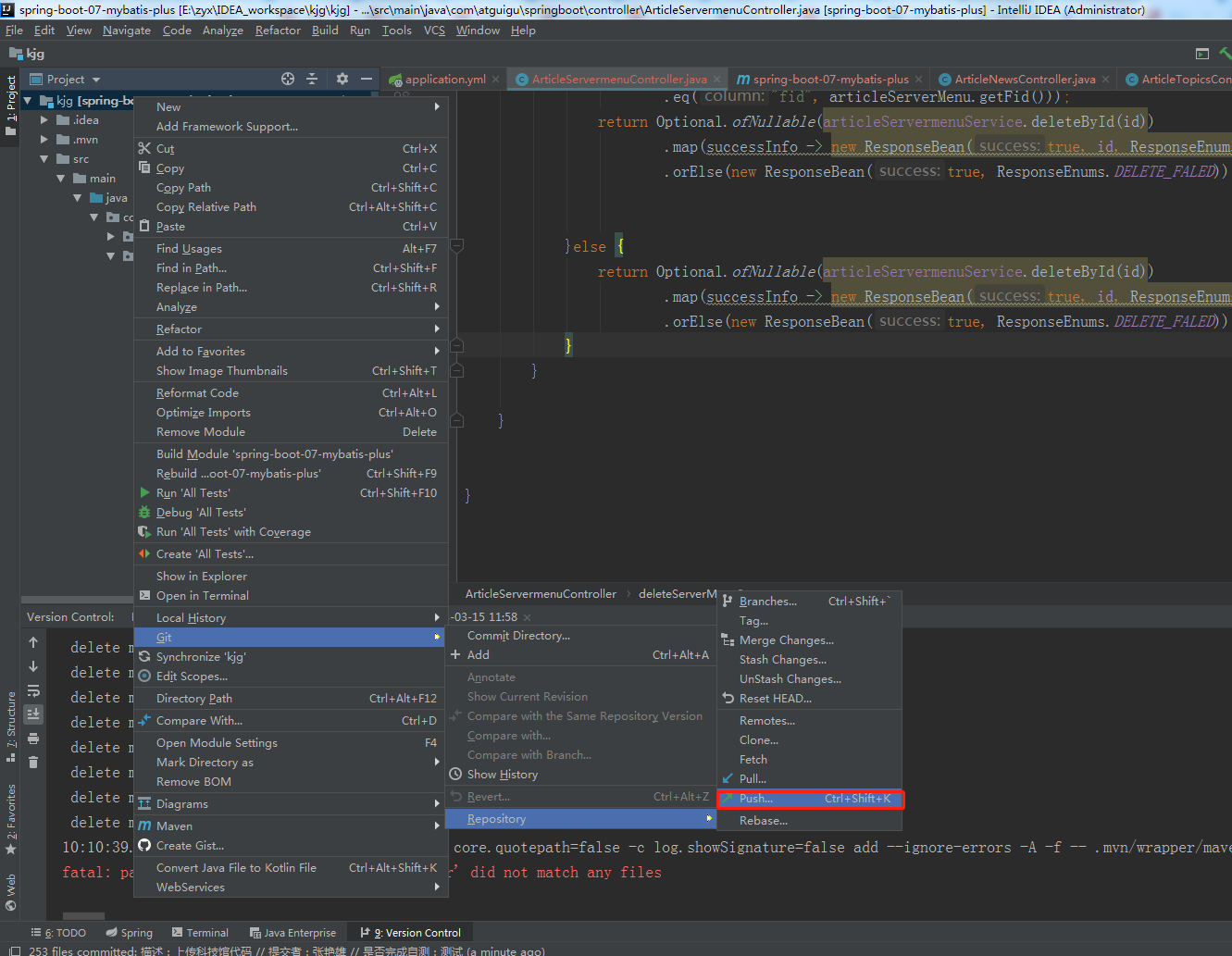Viewport: 1232px width, 956px height.
Task: Switch to ArticleNewsController.java tab
Action: coord(1025,80)
